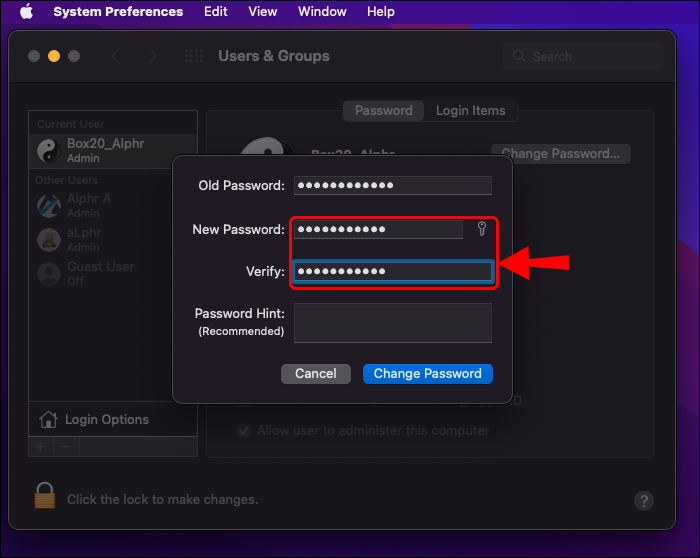Focus the Password Hint text box
700x558 pixels.
tap(392, 323)
